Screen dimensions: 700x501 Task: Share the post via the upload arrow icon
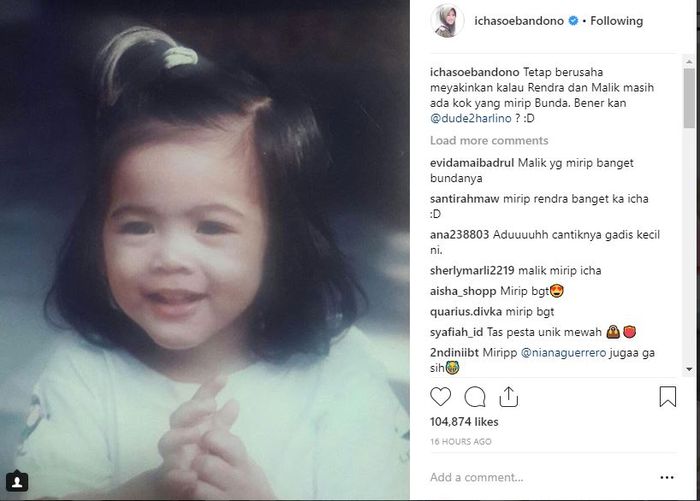(x=508, y=397)
